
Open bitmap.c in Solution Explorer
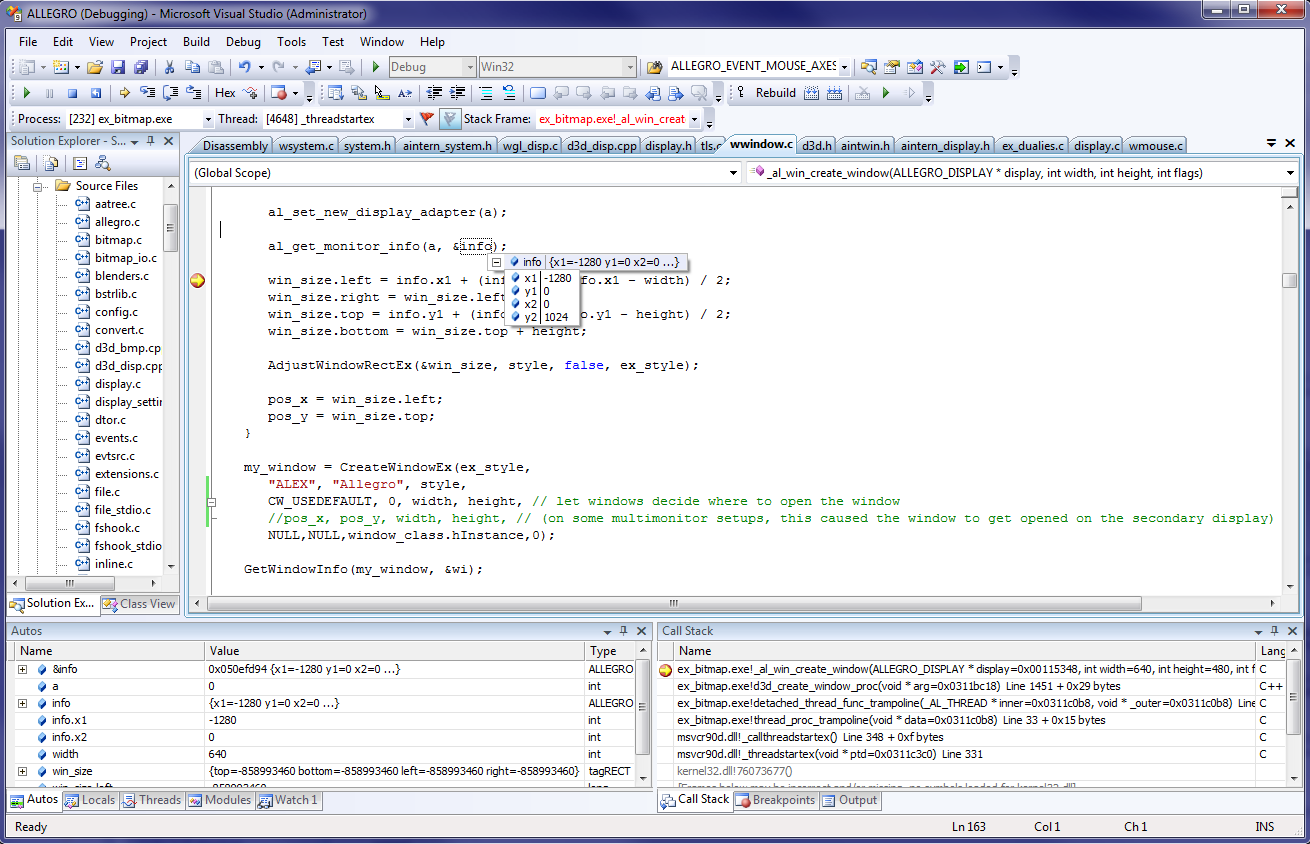(x=118, y=240)
